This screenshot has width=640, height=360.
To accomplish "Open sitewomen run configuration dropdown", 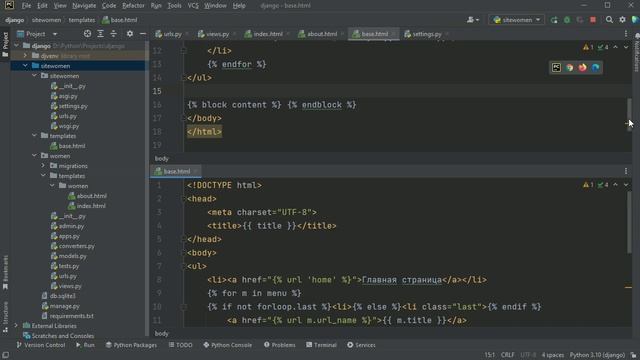I will coord(516,20).
